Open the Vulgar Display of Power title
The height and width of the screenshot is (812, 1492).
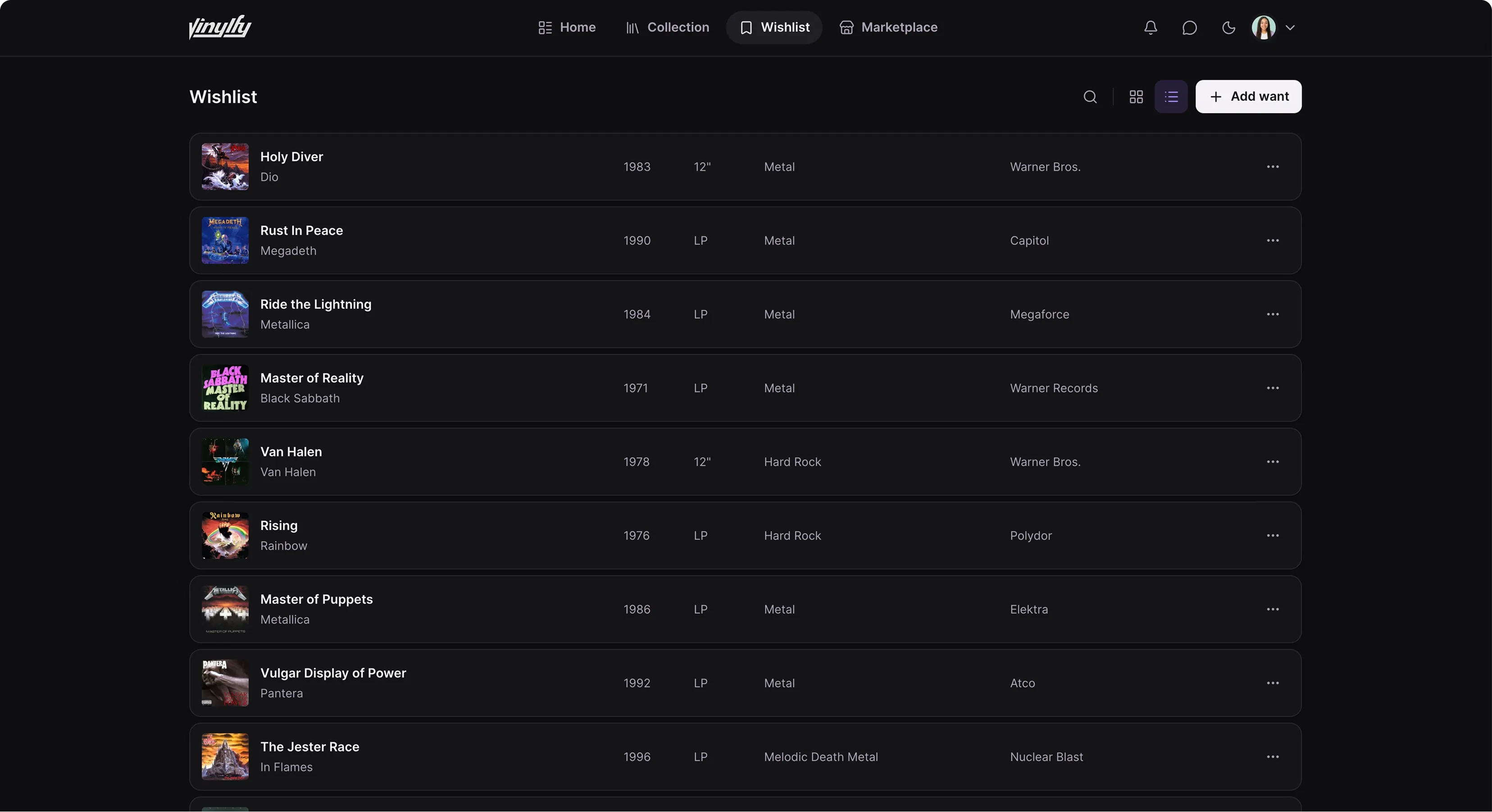(333, 673)
